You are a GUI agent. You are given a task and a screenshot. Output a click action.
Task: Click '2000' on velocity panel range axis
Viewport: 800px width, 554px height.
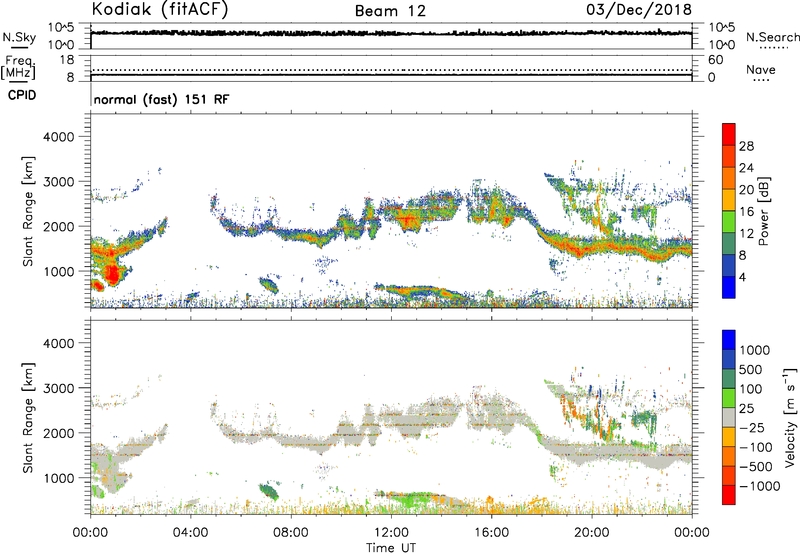tap(59, 433)
